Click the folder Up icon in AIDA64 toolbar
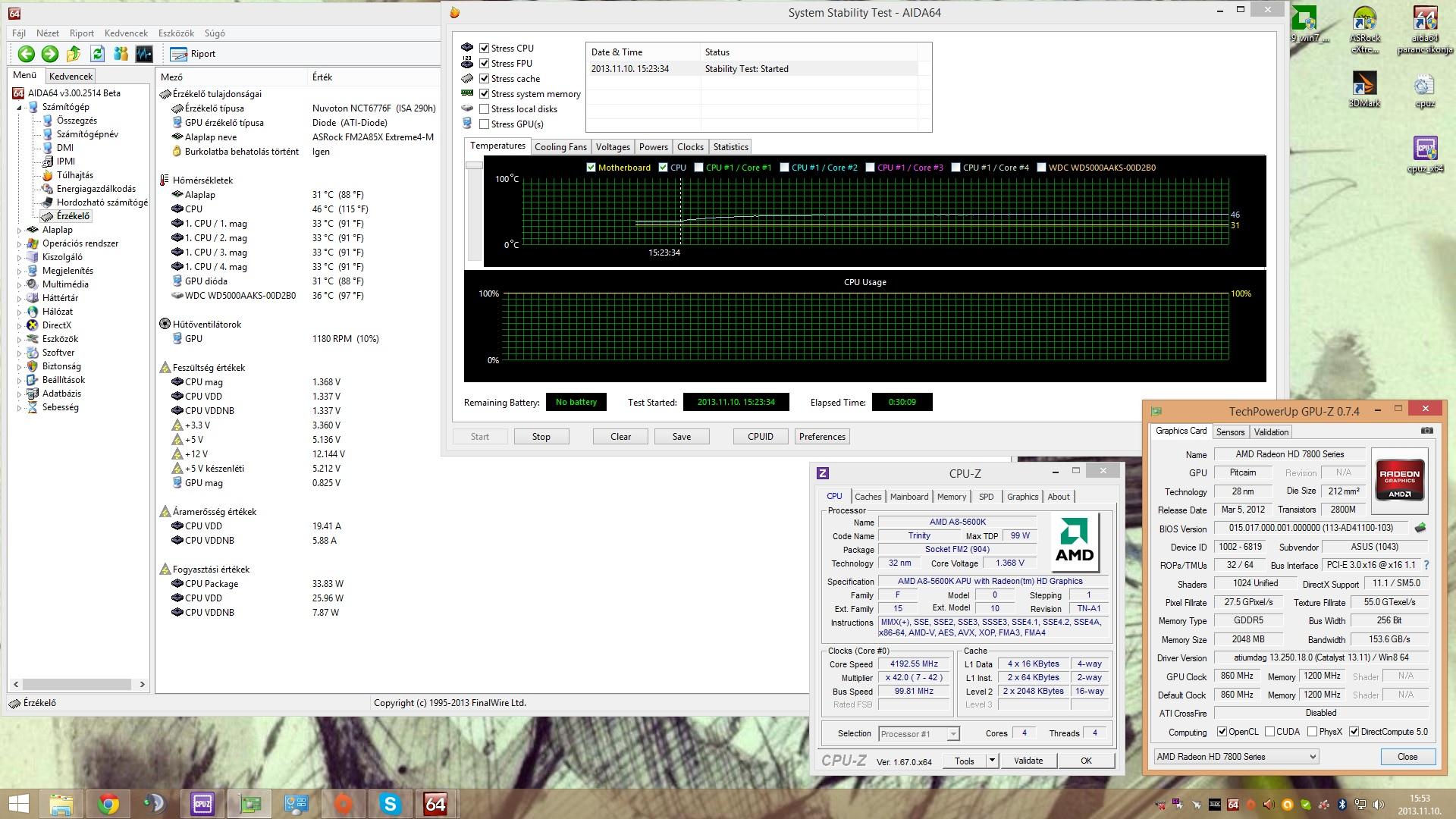The image size is (1456, 819). pyautogui.click(x=74, y=54)
